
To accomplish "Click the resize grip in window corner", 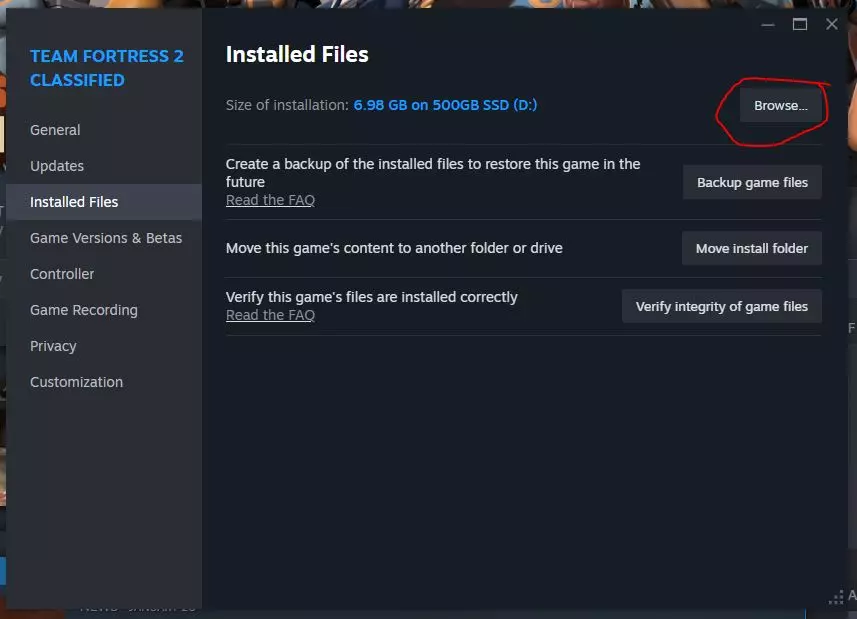I will pos(836,598).
